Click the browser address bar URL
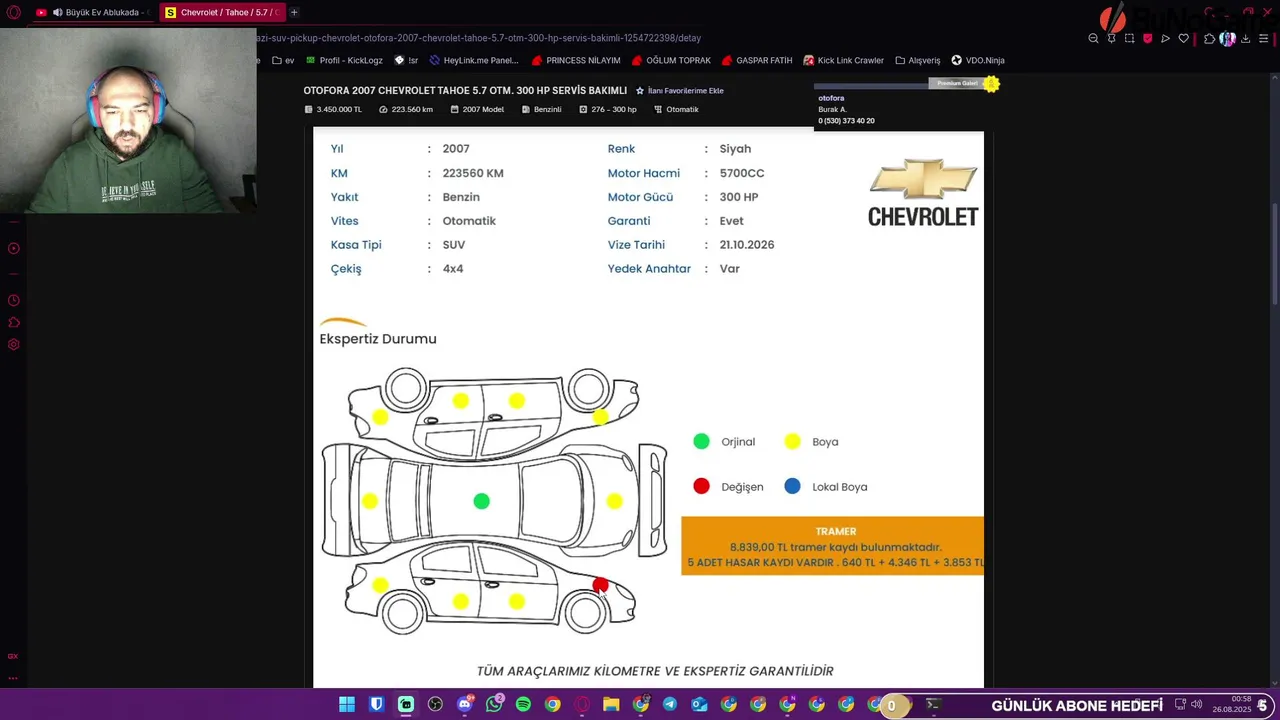 480,38
